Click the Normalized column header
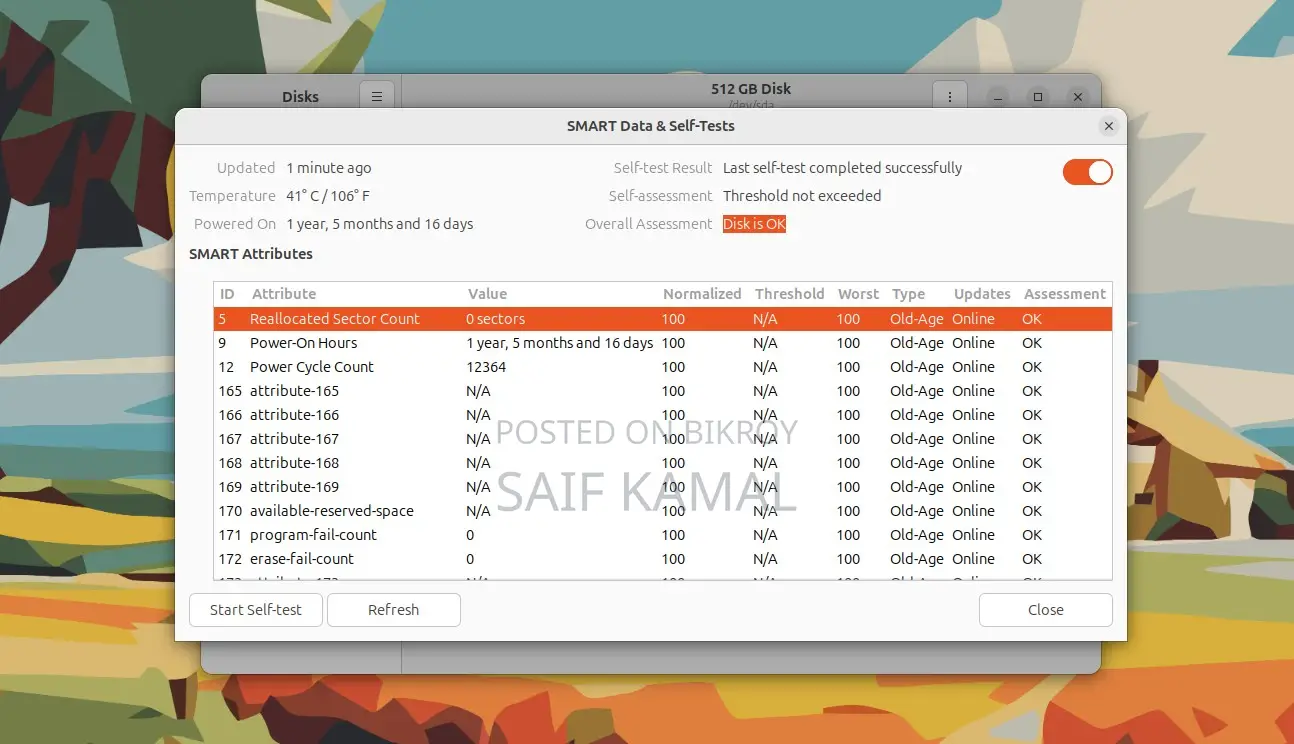 pyautogui.click(x=703, y=294)
